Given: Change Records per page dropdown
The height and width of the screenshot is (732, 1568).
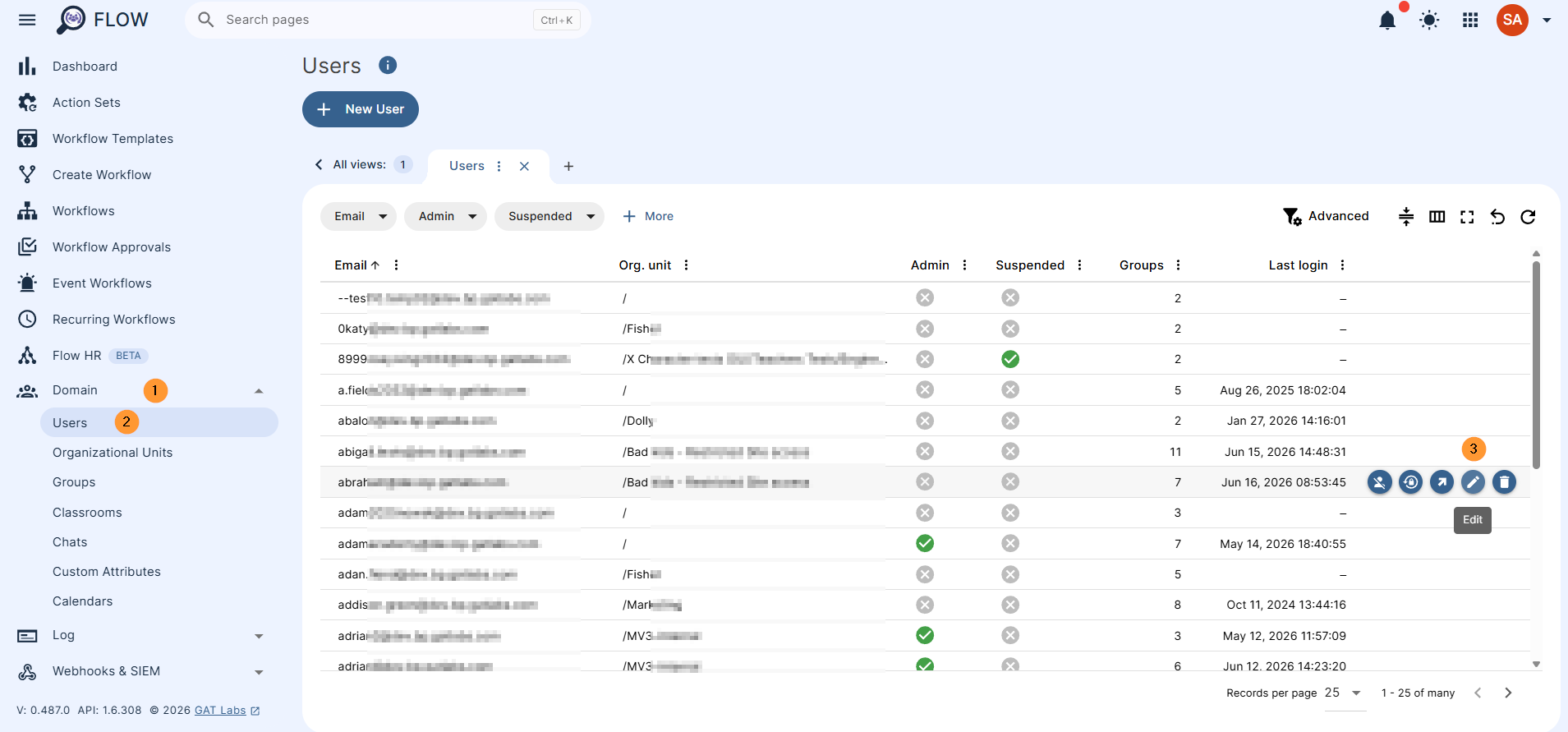Looking at the screenshot, I should pos(1344,693).
